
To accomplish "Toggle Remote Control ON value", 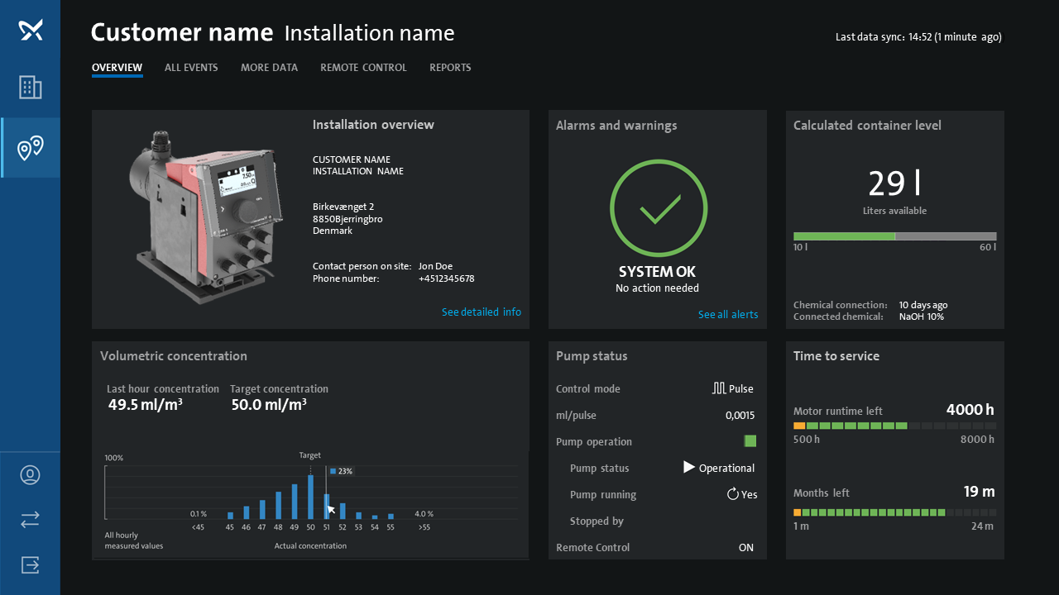I will click(746, 548).
